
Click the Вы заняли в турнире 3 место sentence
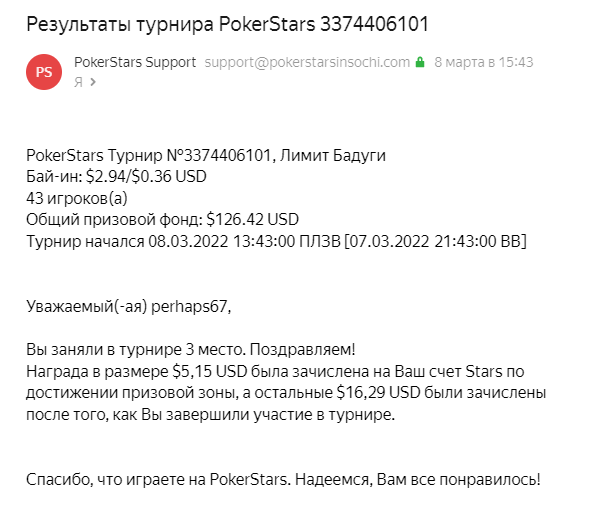pos(136,349)
